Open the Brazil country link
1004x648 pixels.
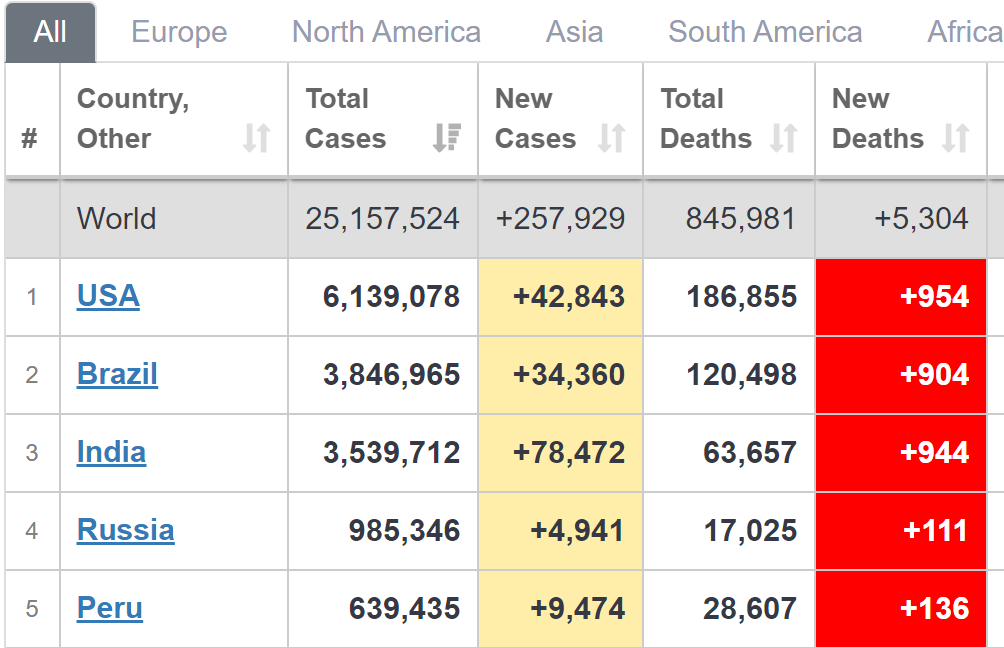(117, 375)
